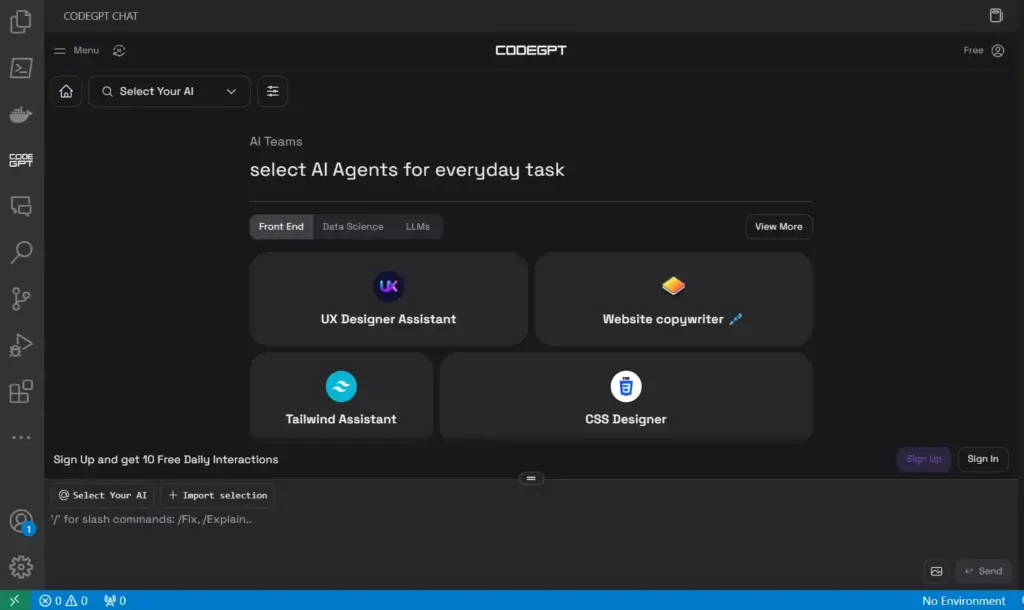Click the panel resize handle above input
This screenshot has height=610, width=1024.
531,478
